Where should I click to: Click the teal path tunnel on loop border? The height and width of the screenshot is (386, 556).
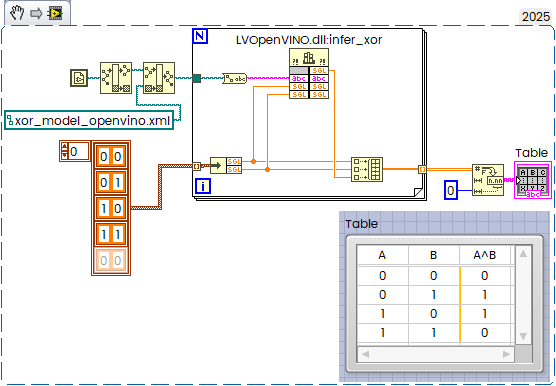coord(196,78)
